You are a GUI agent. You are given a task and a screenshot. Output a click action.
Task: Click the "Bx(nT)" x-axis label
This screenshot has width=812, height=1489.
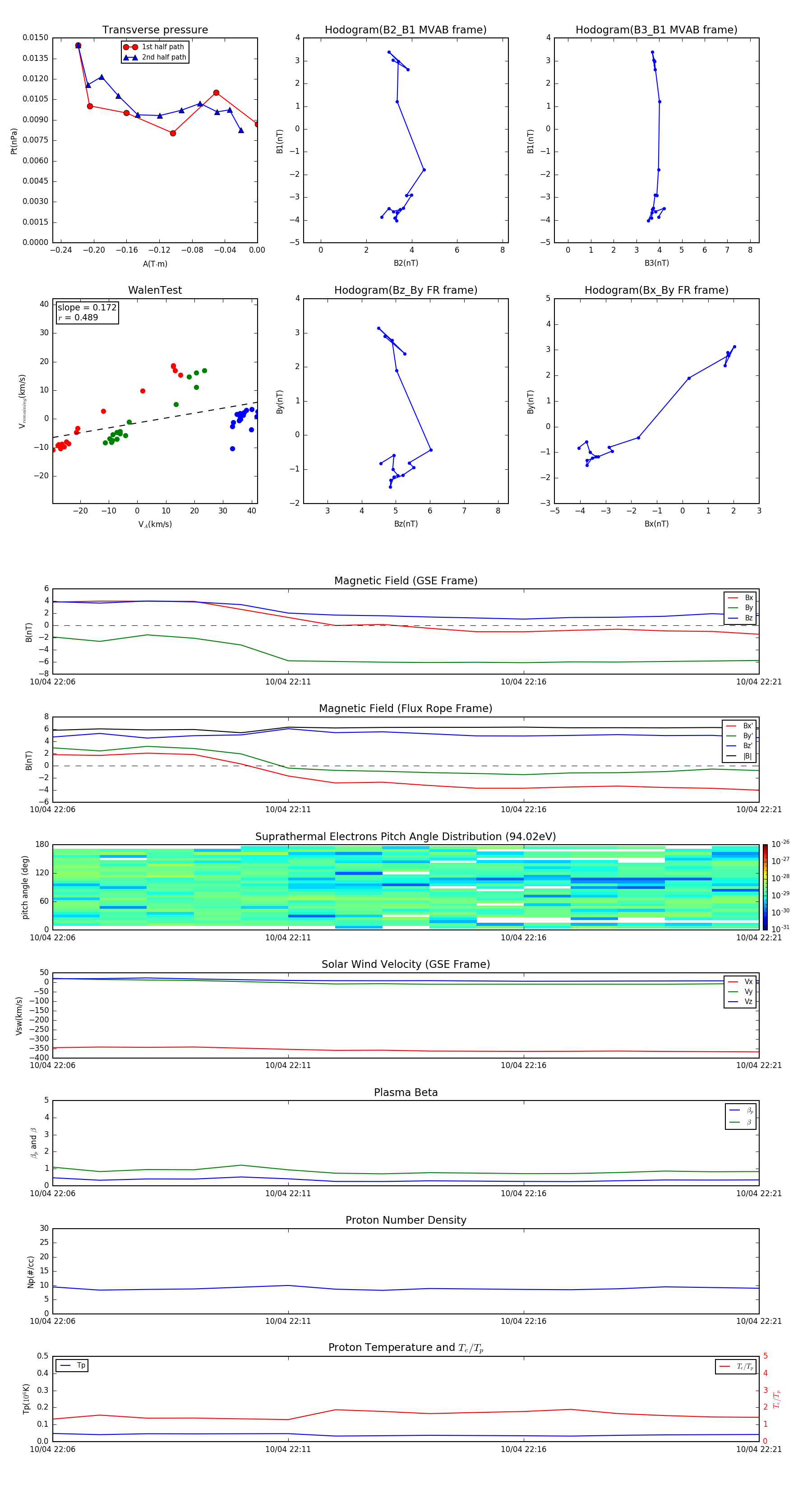coord(656,524)
